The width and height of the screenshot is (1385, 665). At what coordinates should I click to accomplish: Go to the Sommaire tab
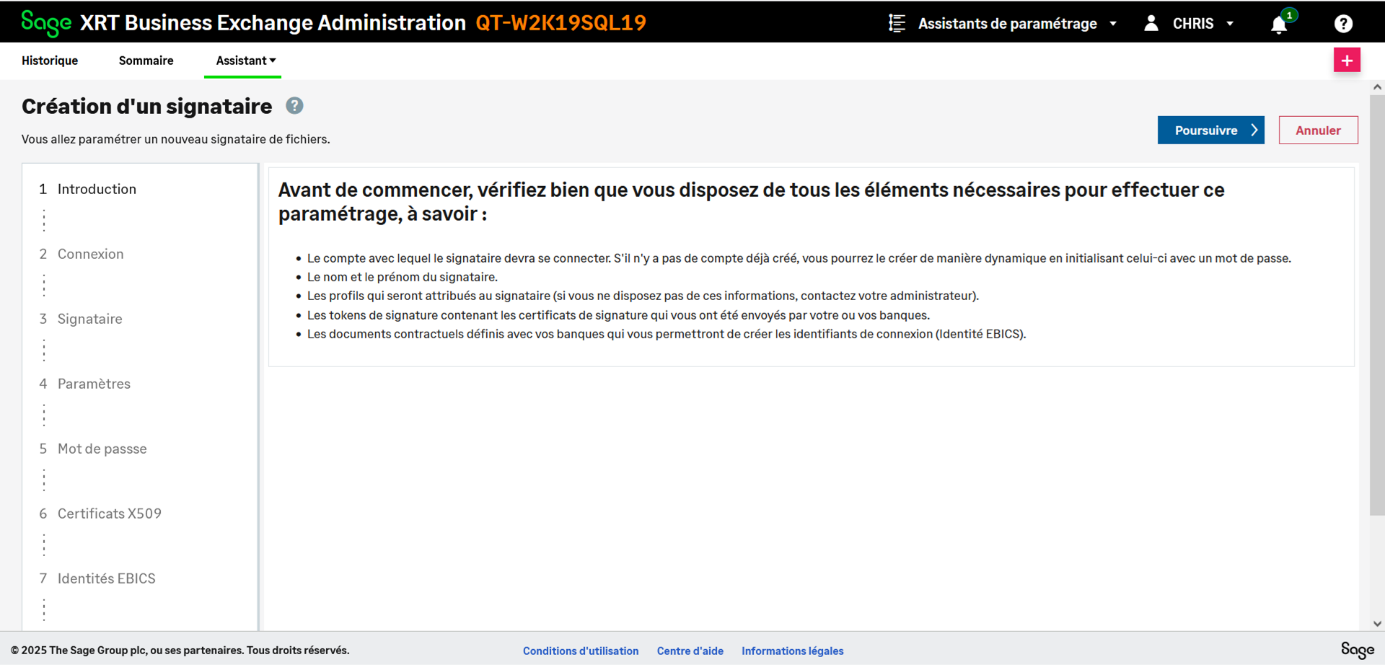coord(146,61)
